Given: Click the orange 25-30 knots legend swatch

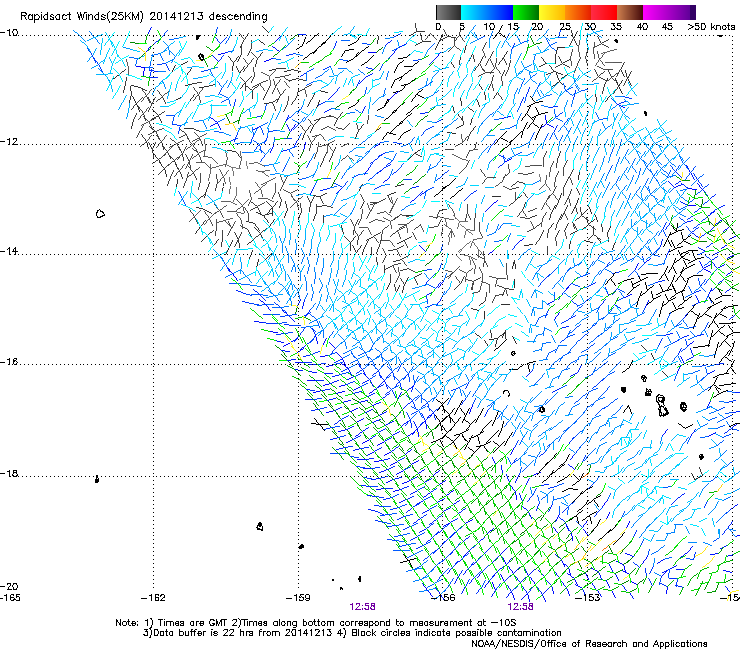Looking at the screenshot, I should 578,12.
